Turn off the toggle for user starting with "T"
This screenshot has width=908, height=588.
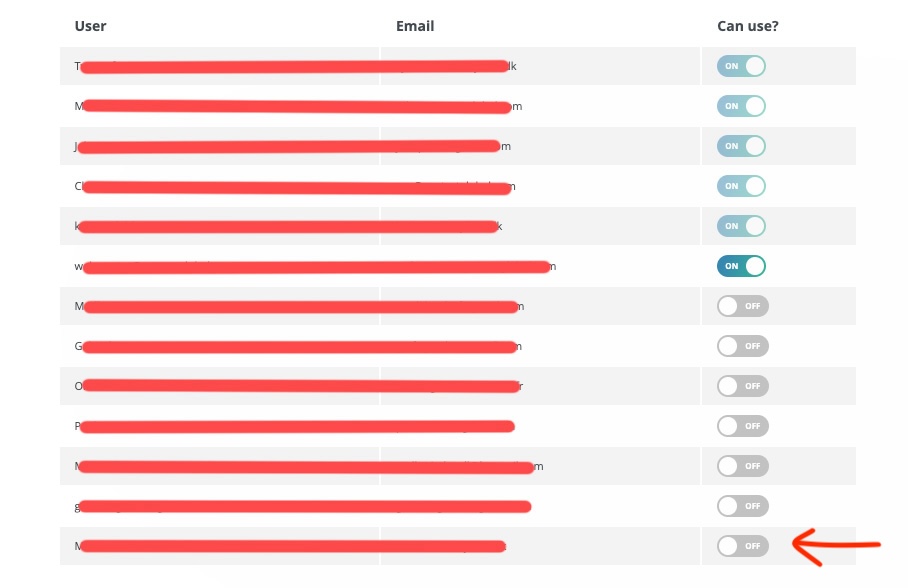[x=741, y=66]
